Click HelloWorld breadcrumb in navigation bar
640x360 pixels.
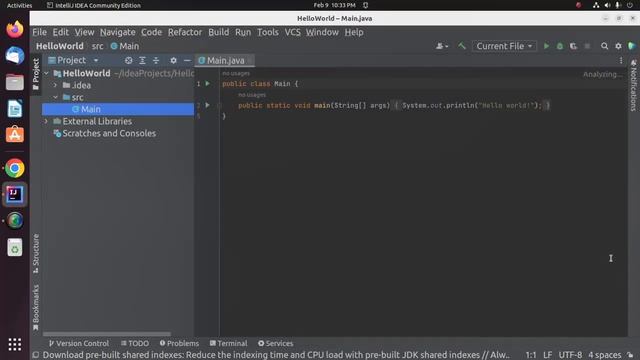pyautogui.click(x=60, y=46)
